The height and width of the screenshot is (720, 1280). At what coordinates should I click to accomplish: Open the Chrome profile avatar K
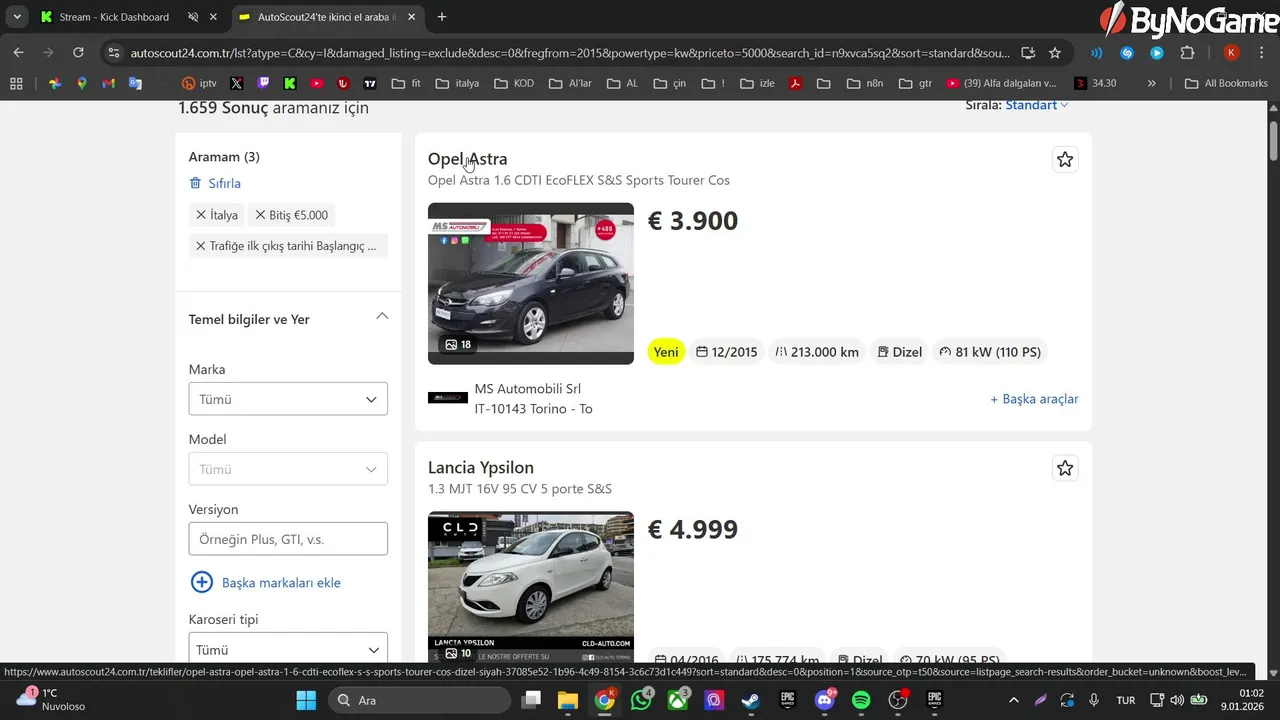pyautogui.click(x=1232, y=53)
